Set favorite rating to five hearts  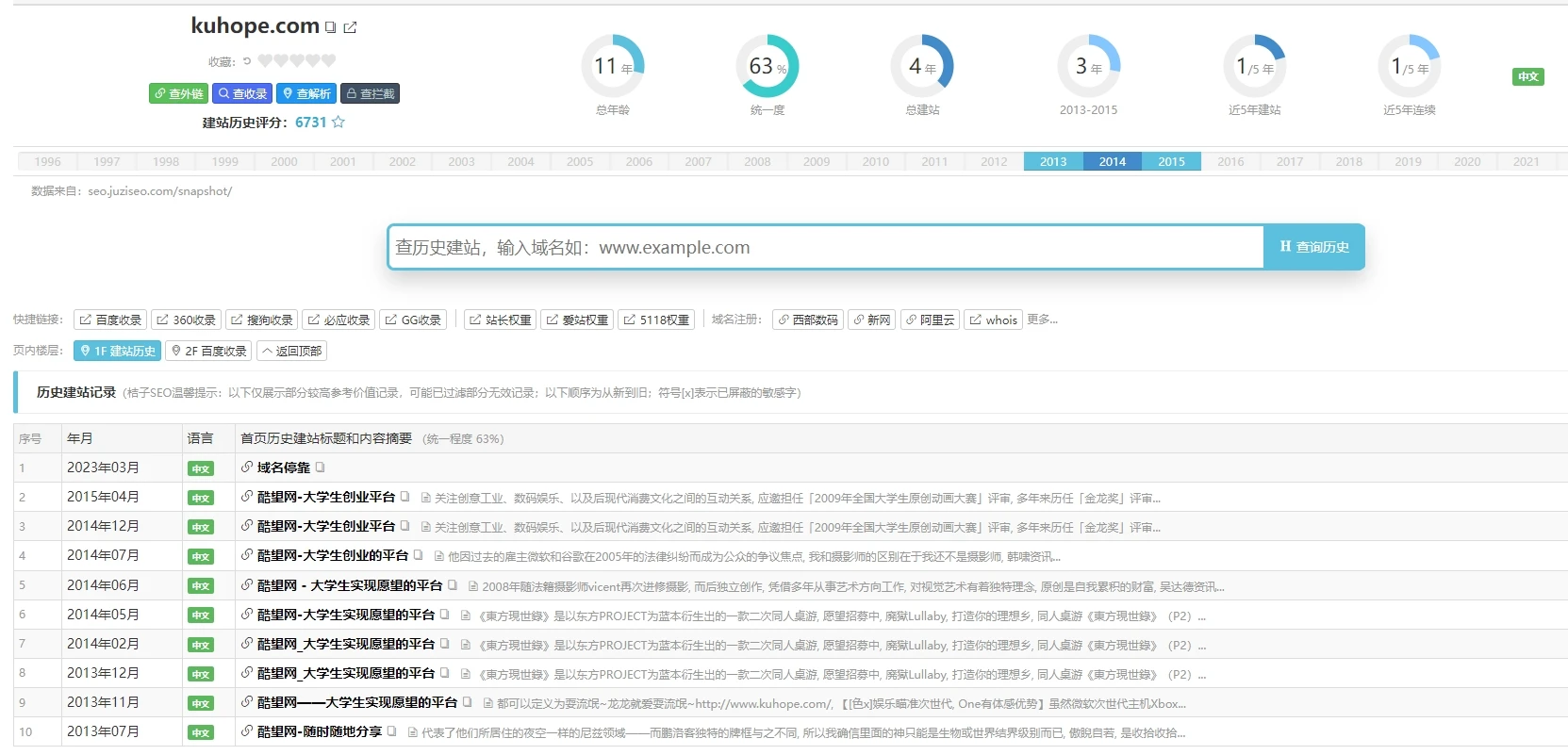pyautogui.click(x=328, y=61)
